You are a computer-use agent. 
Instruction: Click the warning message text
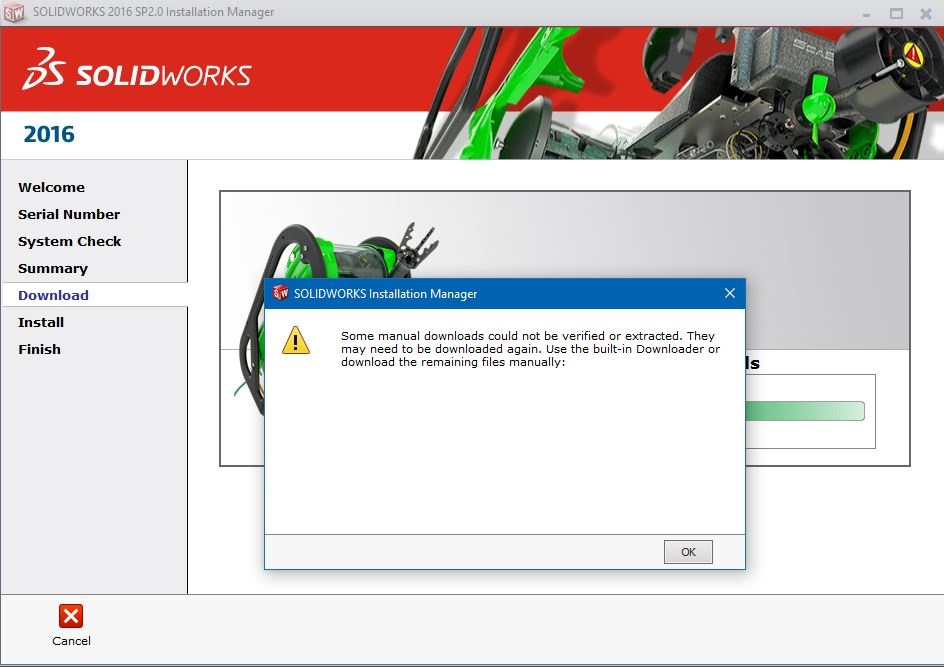(x=530, y=349)
